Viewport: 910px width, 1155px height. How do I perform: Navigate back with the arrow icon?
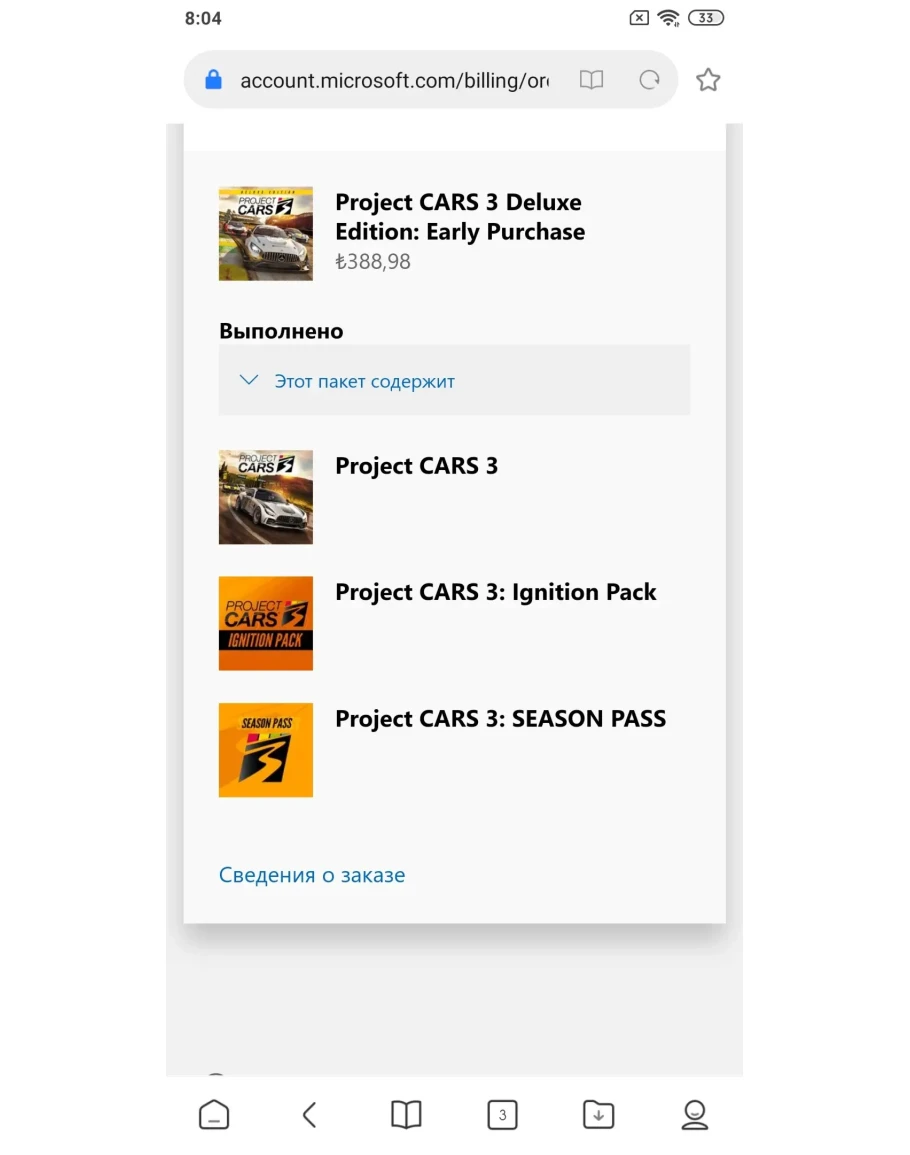point(310,1114)
